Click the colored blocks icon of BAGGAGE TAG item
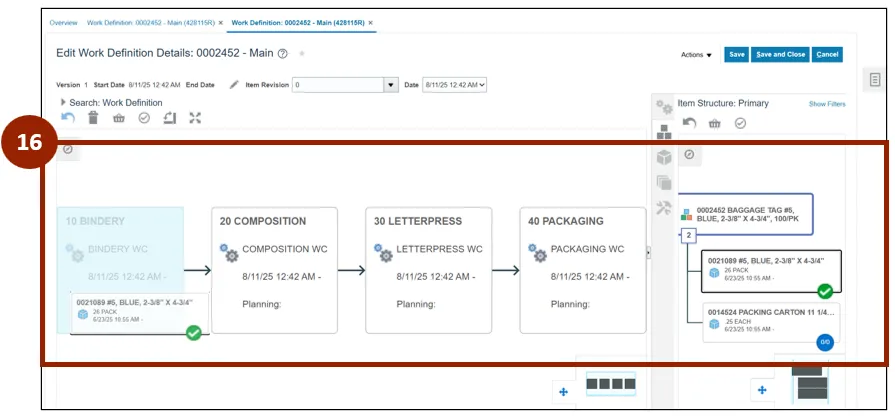 686,216
